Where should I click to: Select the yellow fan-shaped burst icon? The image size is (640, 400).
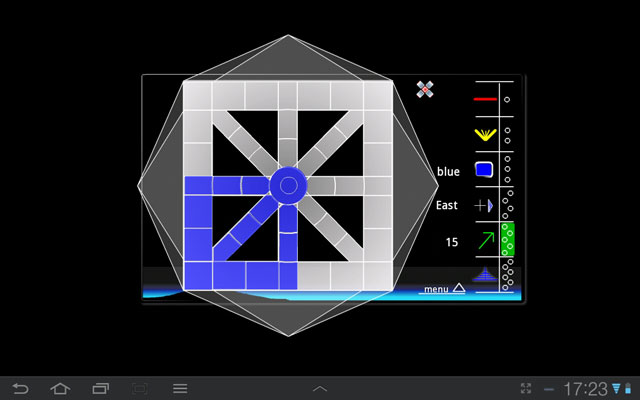[x=485, y=134]
